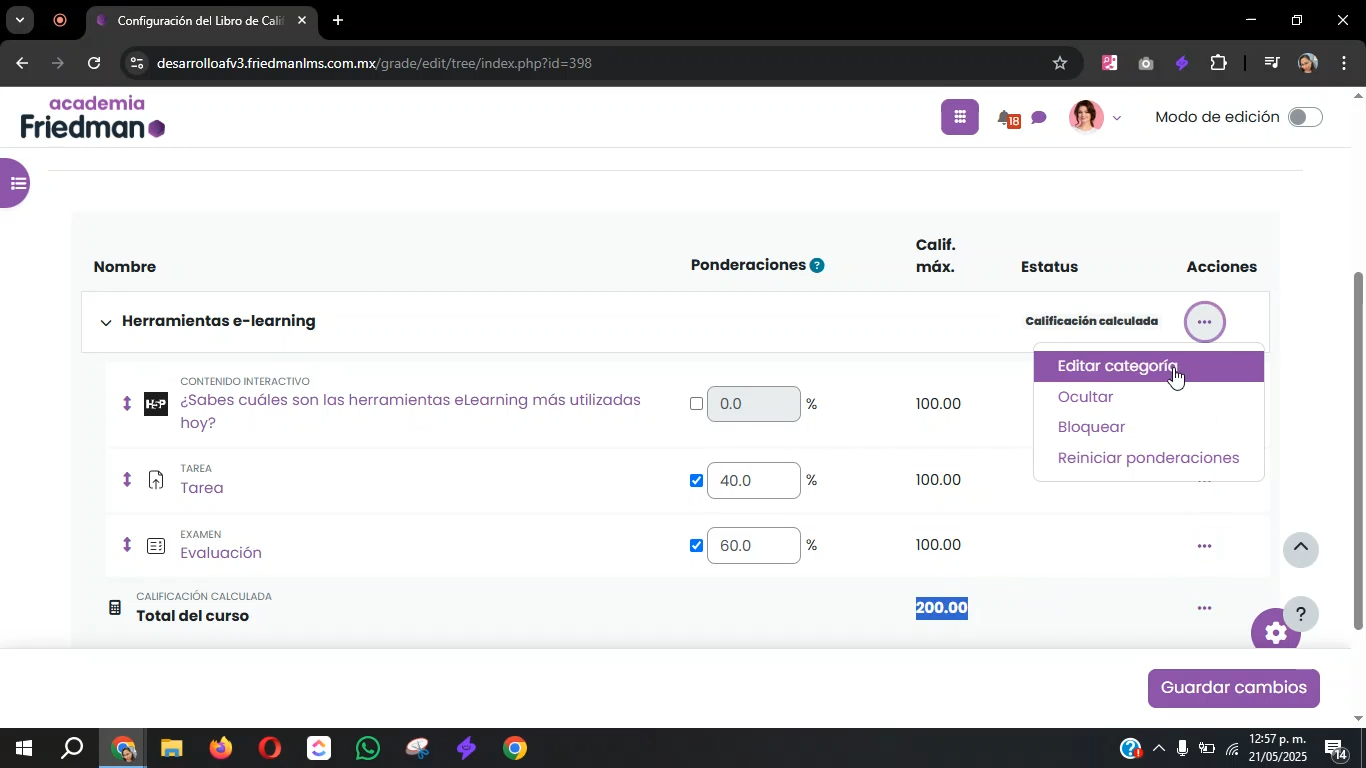Image resolution: width=1366 pixels, height=768 pixels.
Task: Click the scroll-to-top arrow button
Action: click(1301, 549)
